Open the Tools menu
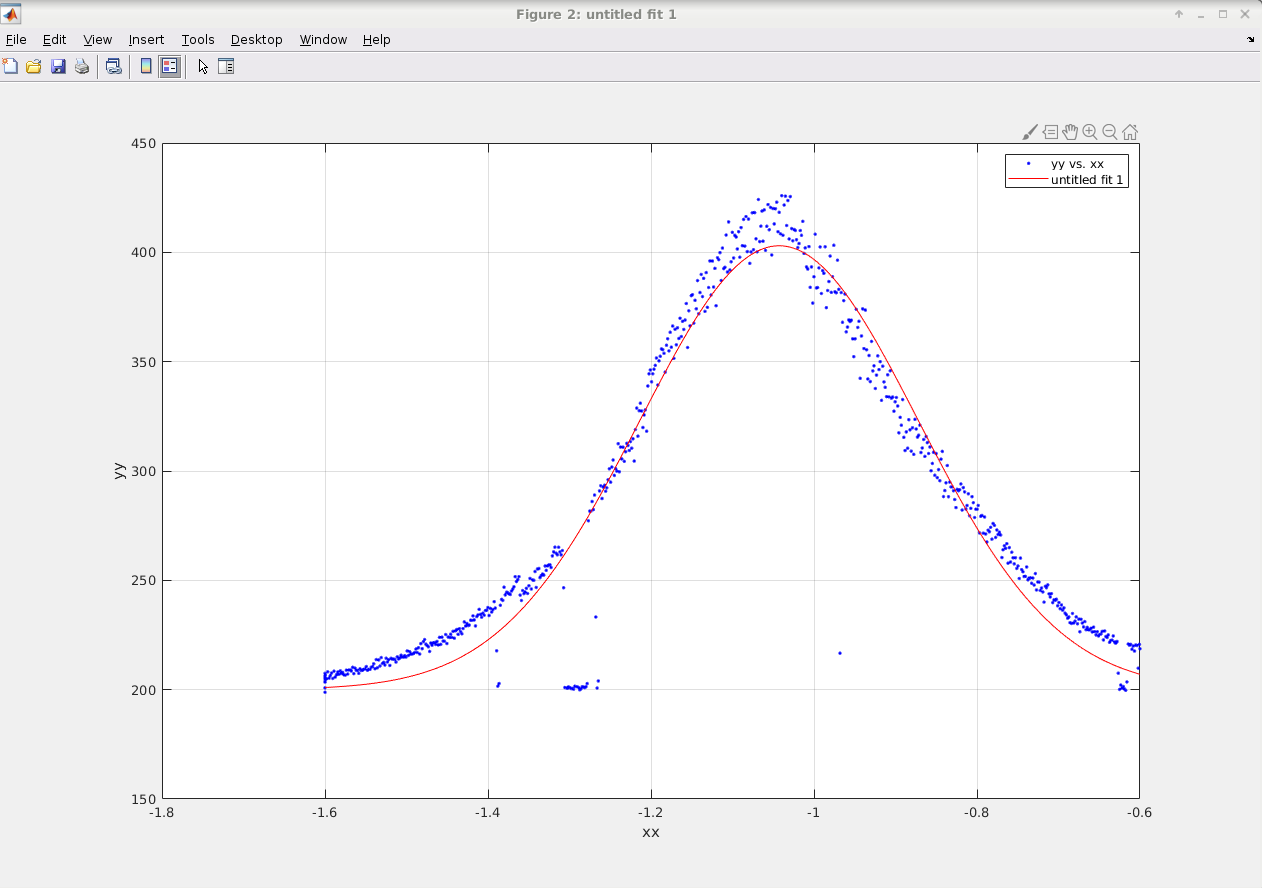This screenshot has width=1262, height=888. 198,40
